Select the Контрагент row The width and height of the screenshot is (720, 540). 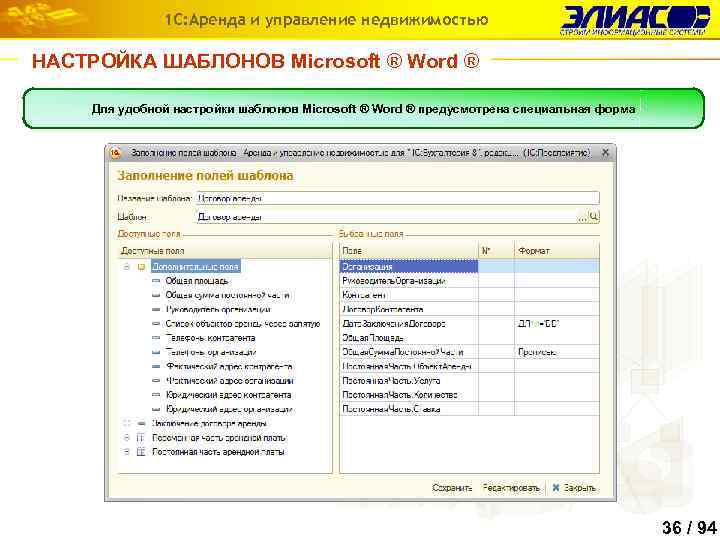(x=469, y=295)
